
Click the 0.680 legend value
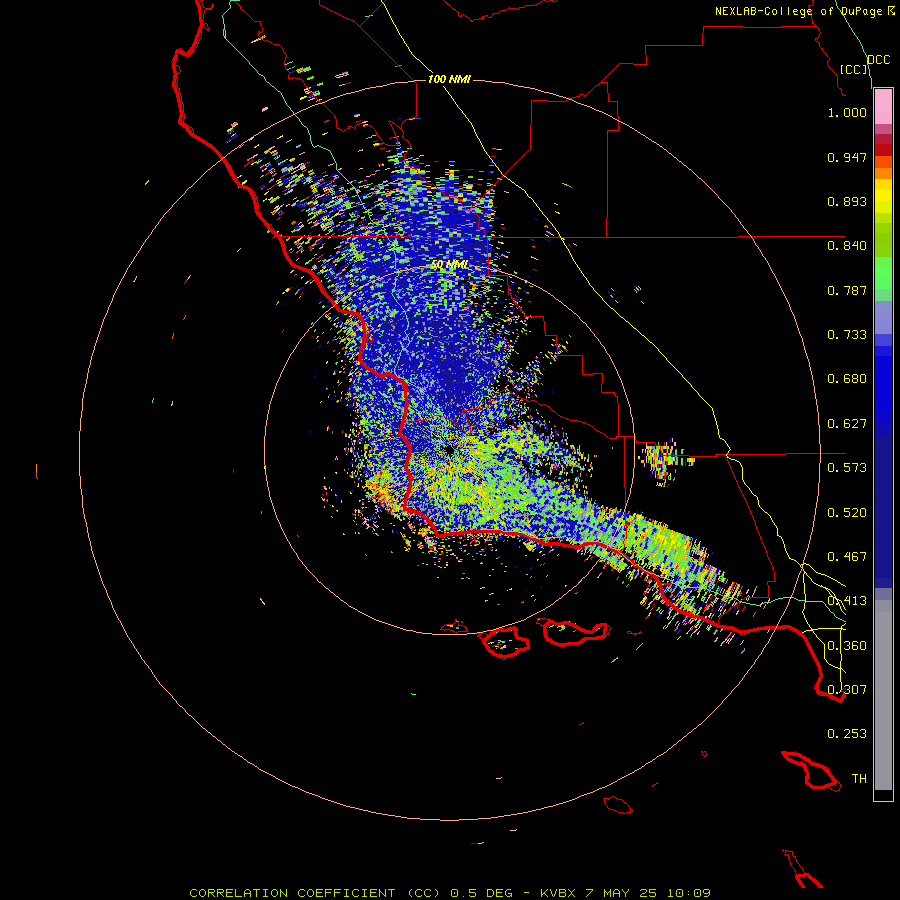tap(847, 379)
